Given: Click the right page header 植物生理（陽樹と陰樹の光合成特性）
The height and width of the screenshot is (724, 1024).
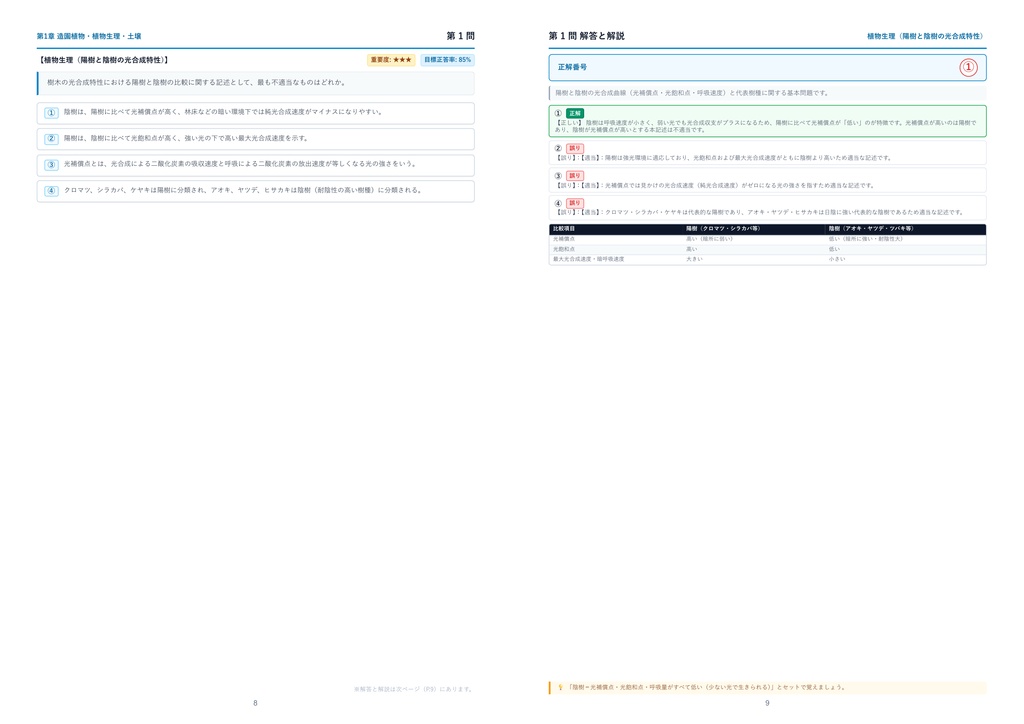Looking at the screenshot, I should (926, 36).
